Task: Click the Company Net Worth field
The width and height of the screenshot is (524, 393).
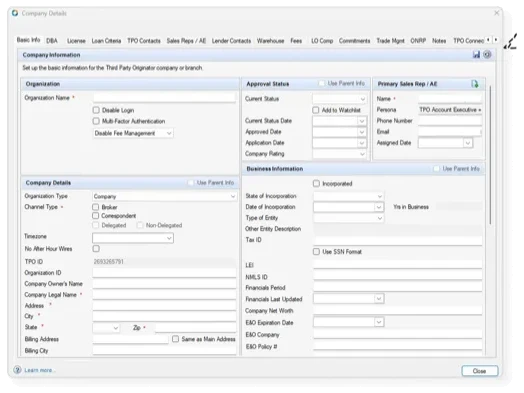Action: [x=398, y=310]
